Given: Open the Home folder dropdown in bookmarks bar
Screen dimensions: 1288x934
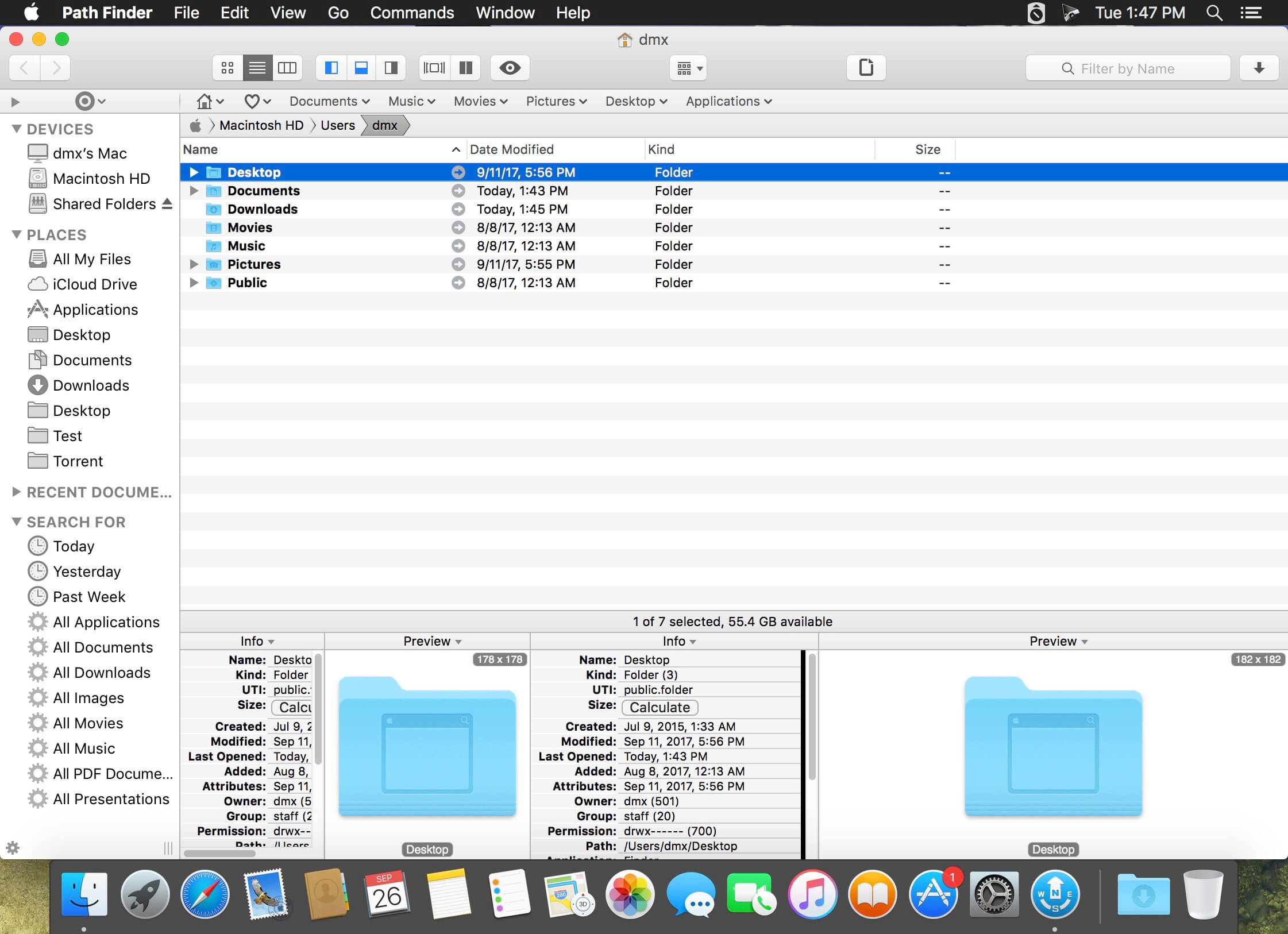Looking at the screenshot, I should (210, 102).
